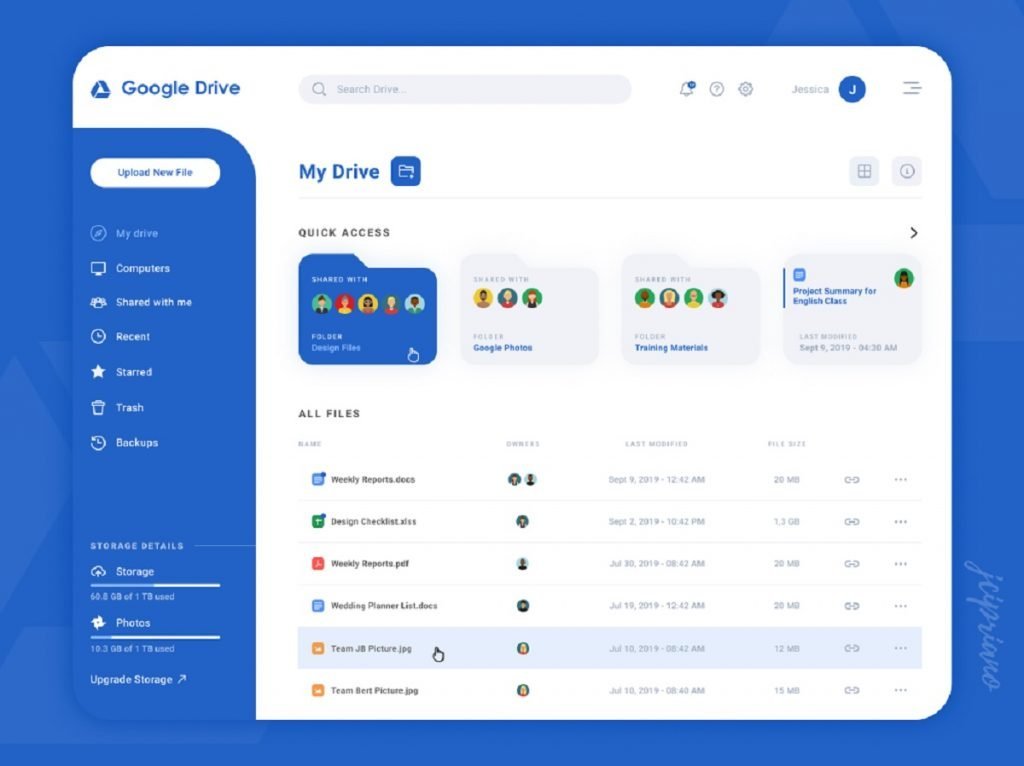The image size is (1024, 766).
Task: Open more options for Team JB Picture.jpg
Action: [x=901, y=648]
